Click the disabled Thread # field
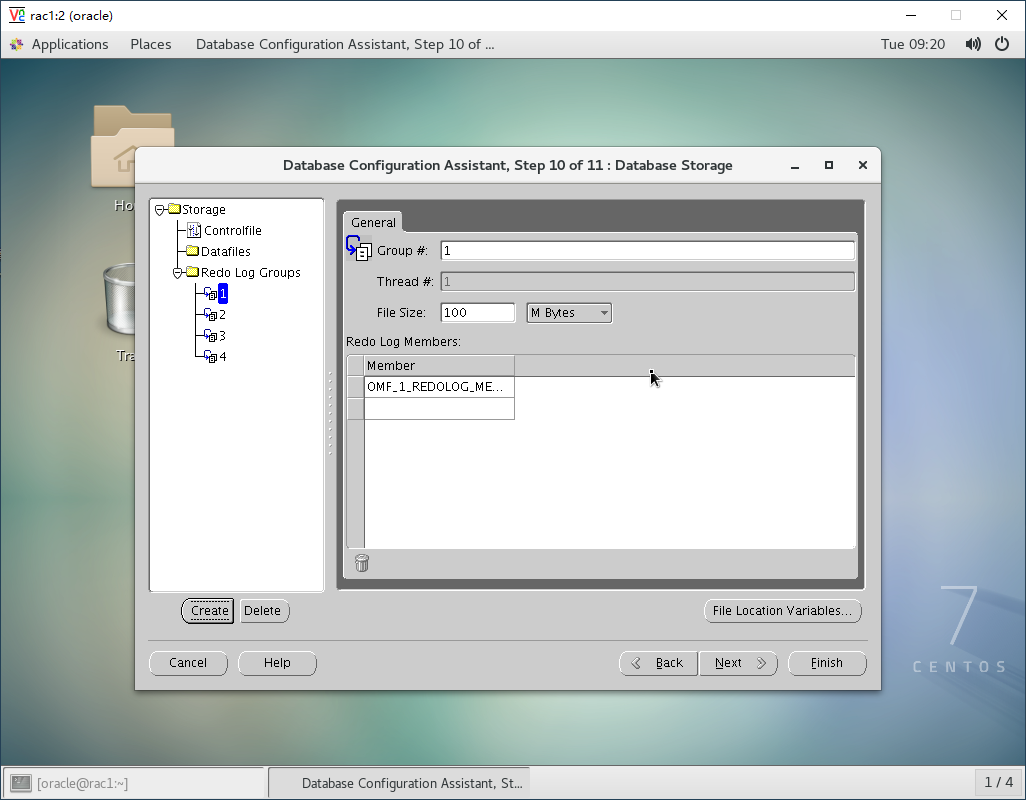 tap(648, 282)
